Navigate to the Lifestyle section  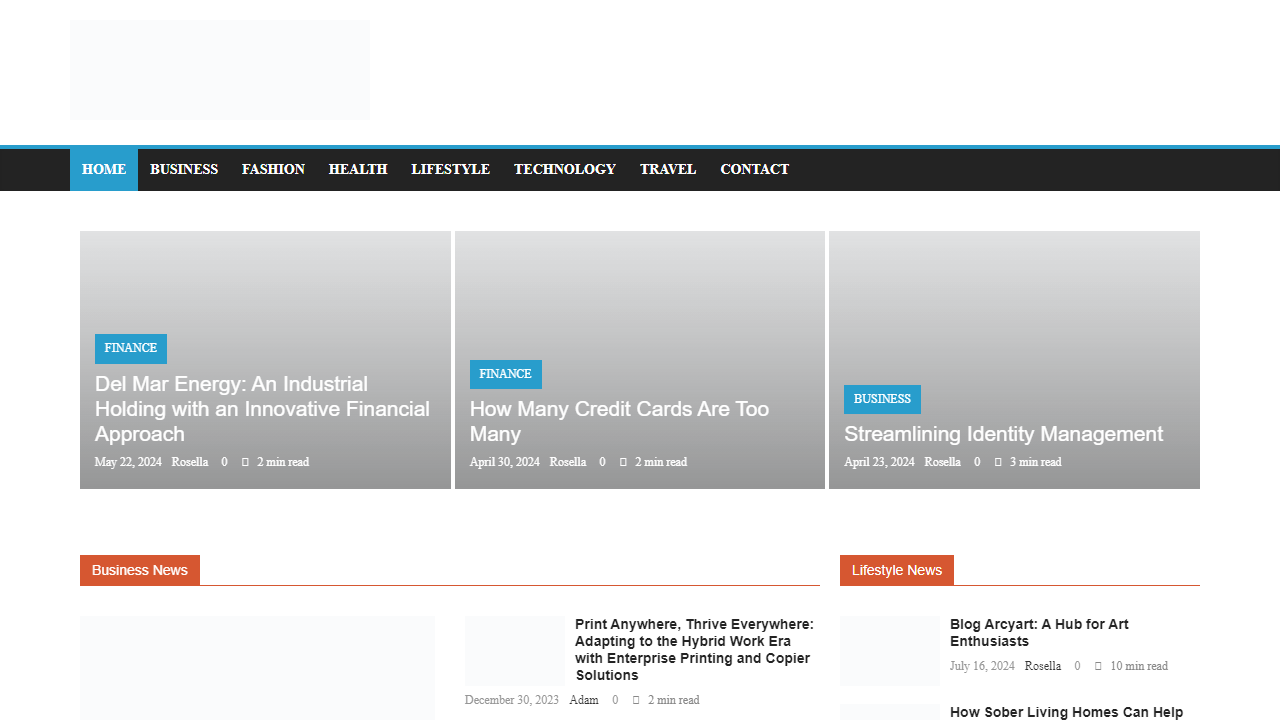tap(450, 170)
